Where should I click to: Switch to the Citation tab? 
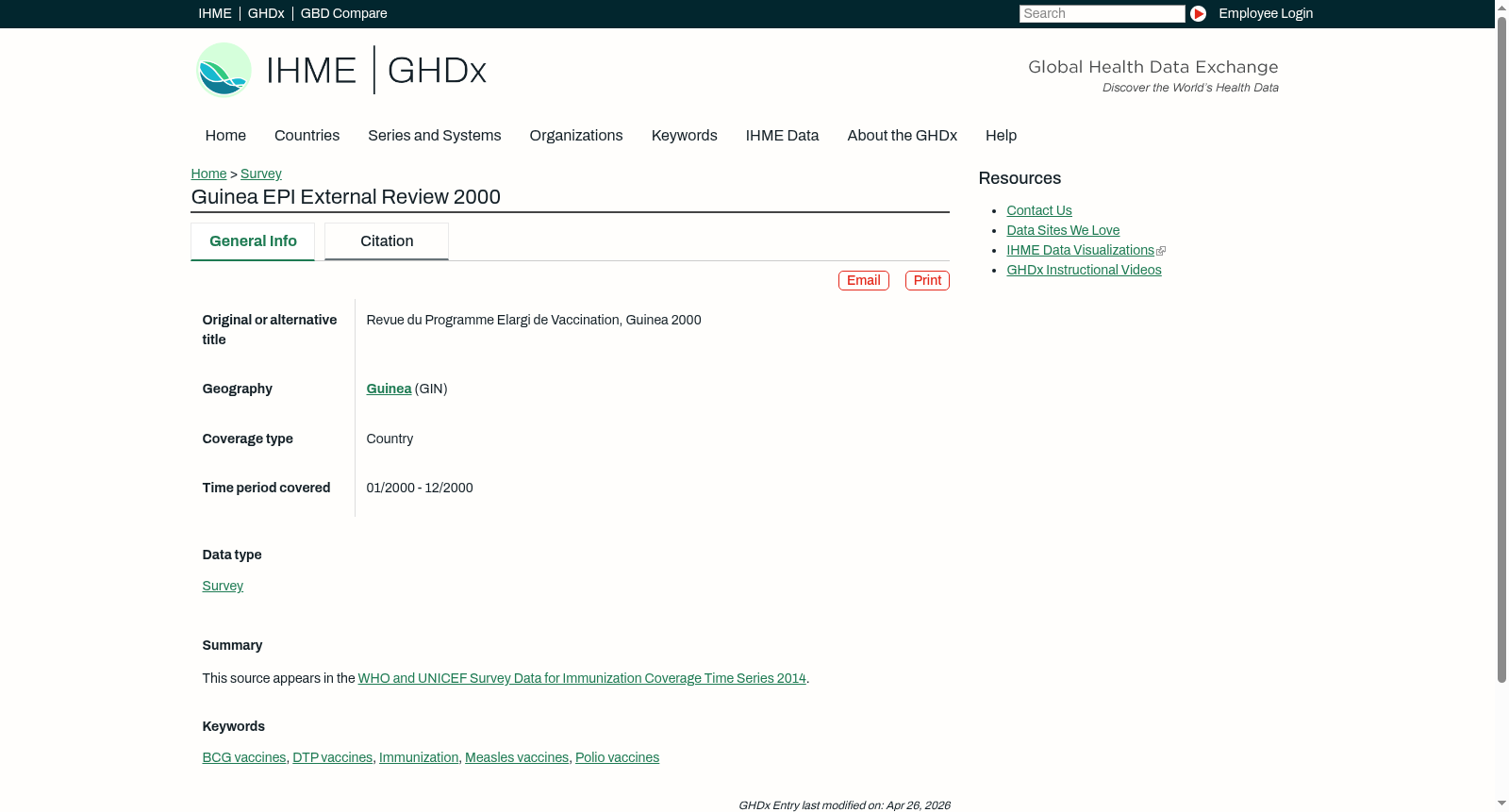(387, 241)
